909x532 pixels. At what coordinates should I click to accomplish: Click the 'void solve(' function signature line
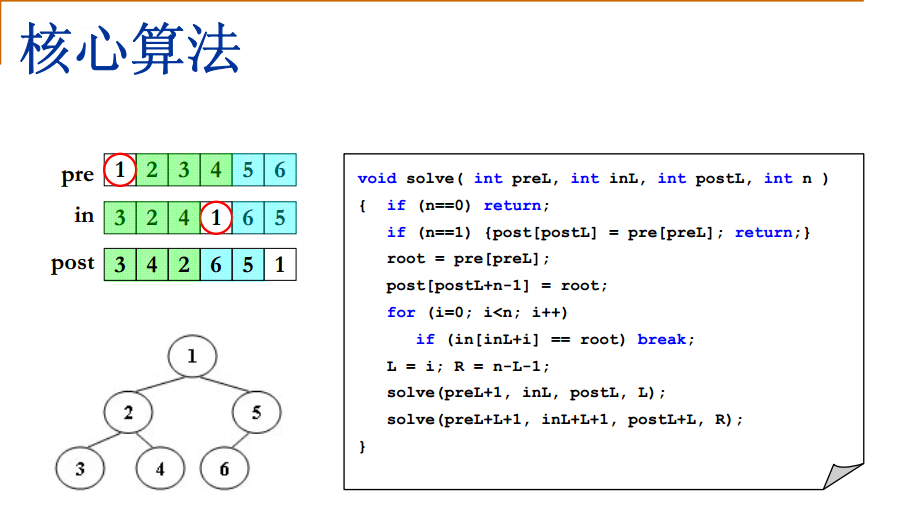click(593, 178)
